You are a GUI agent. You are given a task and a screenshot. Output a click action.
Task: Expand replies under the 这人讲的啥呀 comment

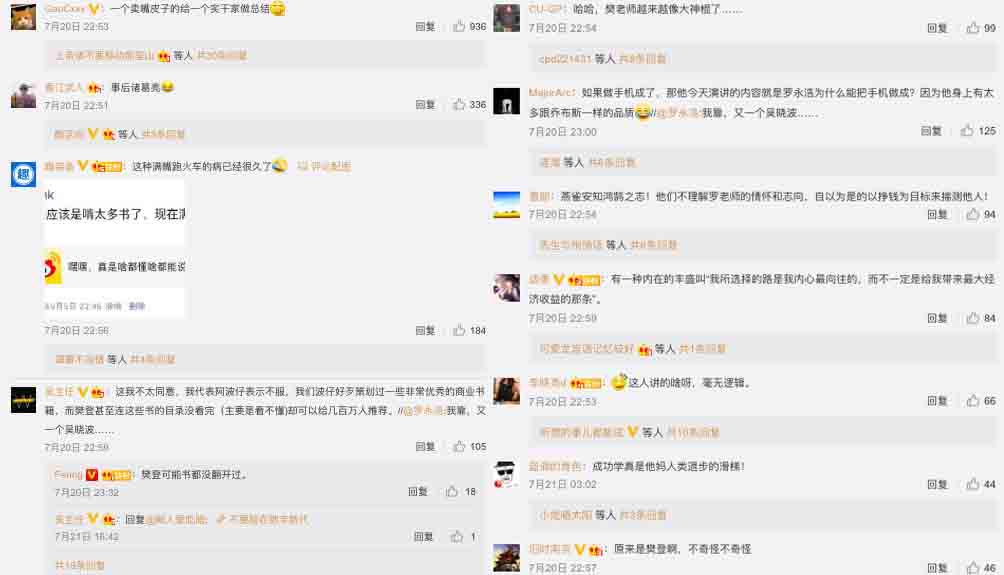tap(693, 433)
